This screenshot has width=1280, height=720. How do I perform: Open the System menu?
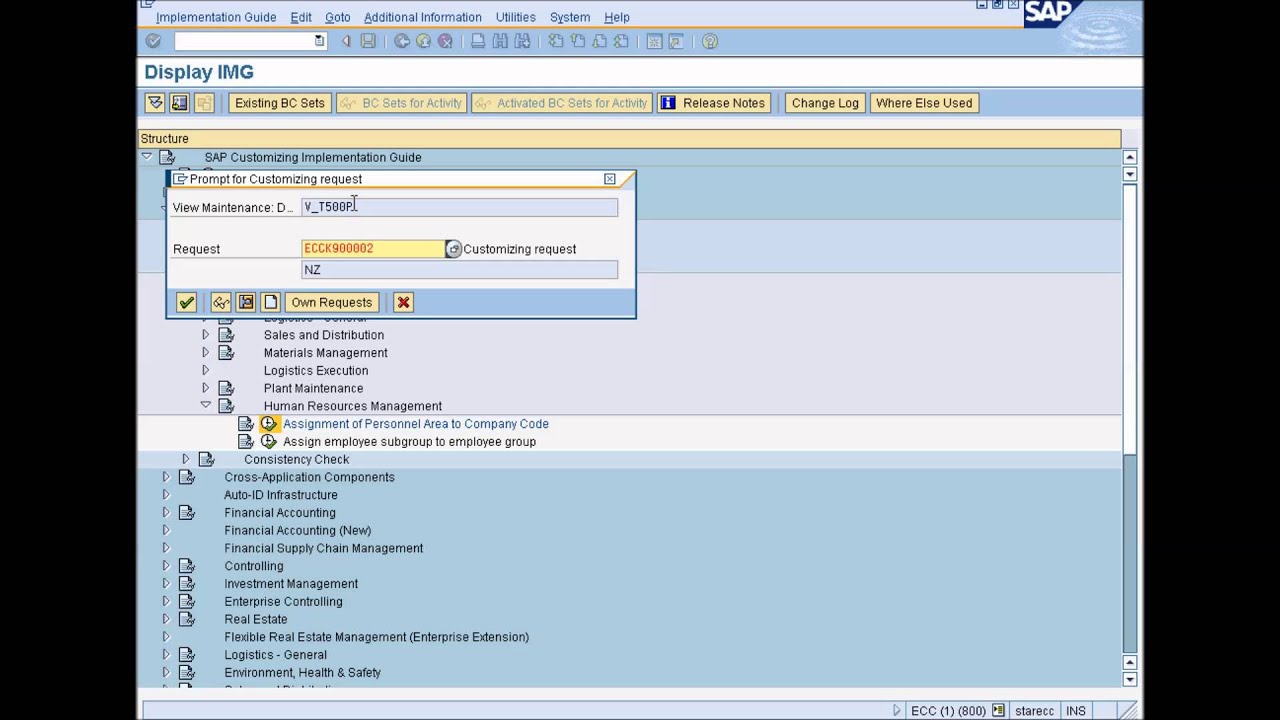coord(570,17)
